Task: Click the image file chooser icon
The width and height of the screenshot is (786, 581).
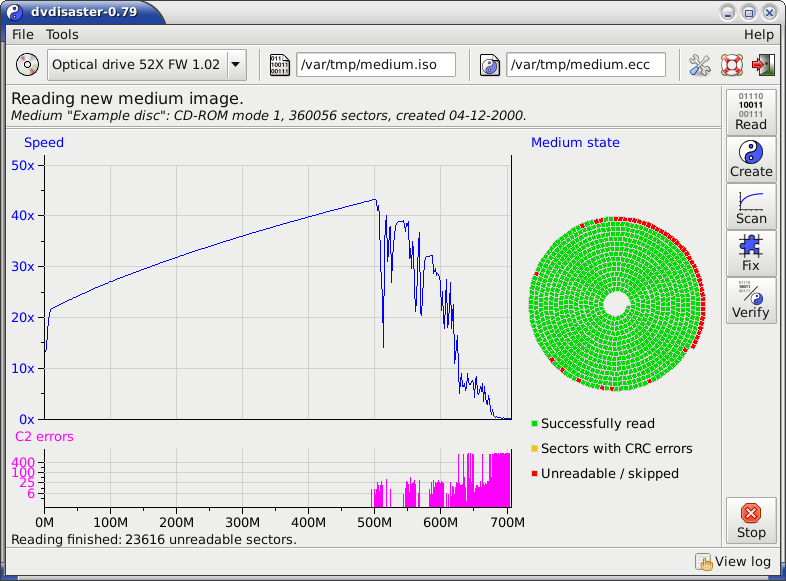Action: click(279, 66)
